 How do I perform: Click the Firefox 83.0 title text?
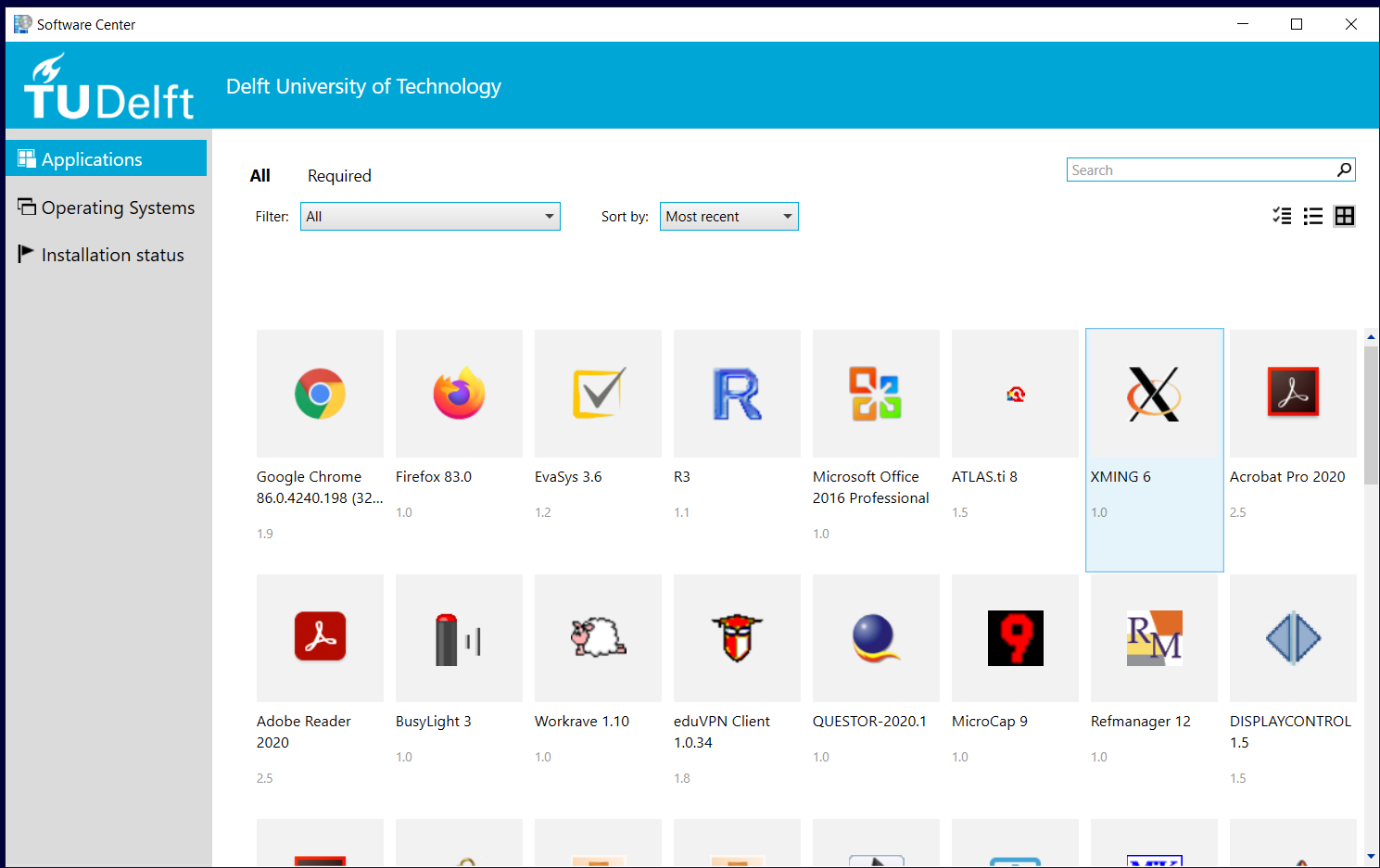coord(434,476)
